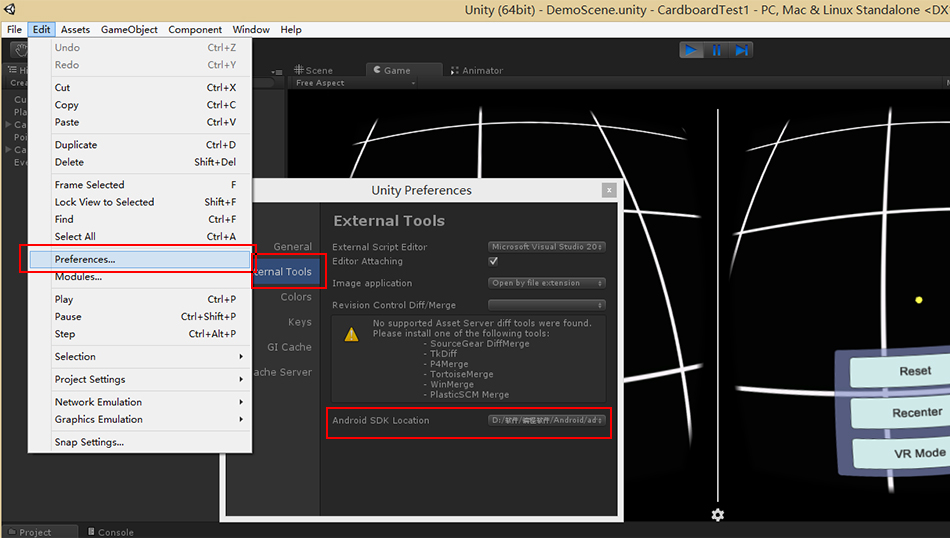Select Delete in the Edit menu
Screen dimensions: 950x538
(140, 162)
